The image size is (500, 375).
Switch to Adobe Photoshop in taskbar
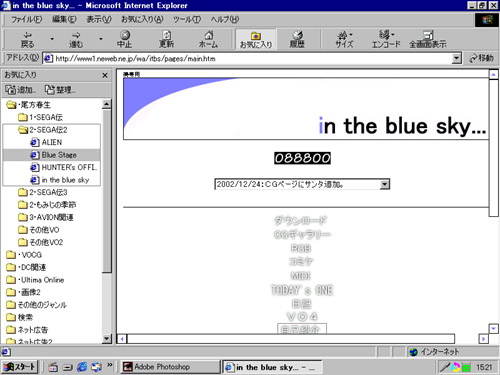[170, 367]
